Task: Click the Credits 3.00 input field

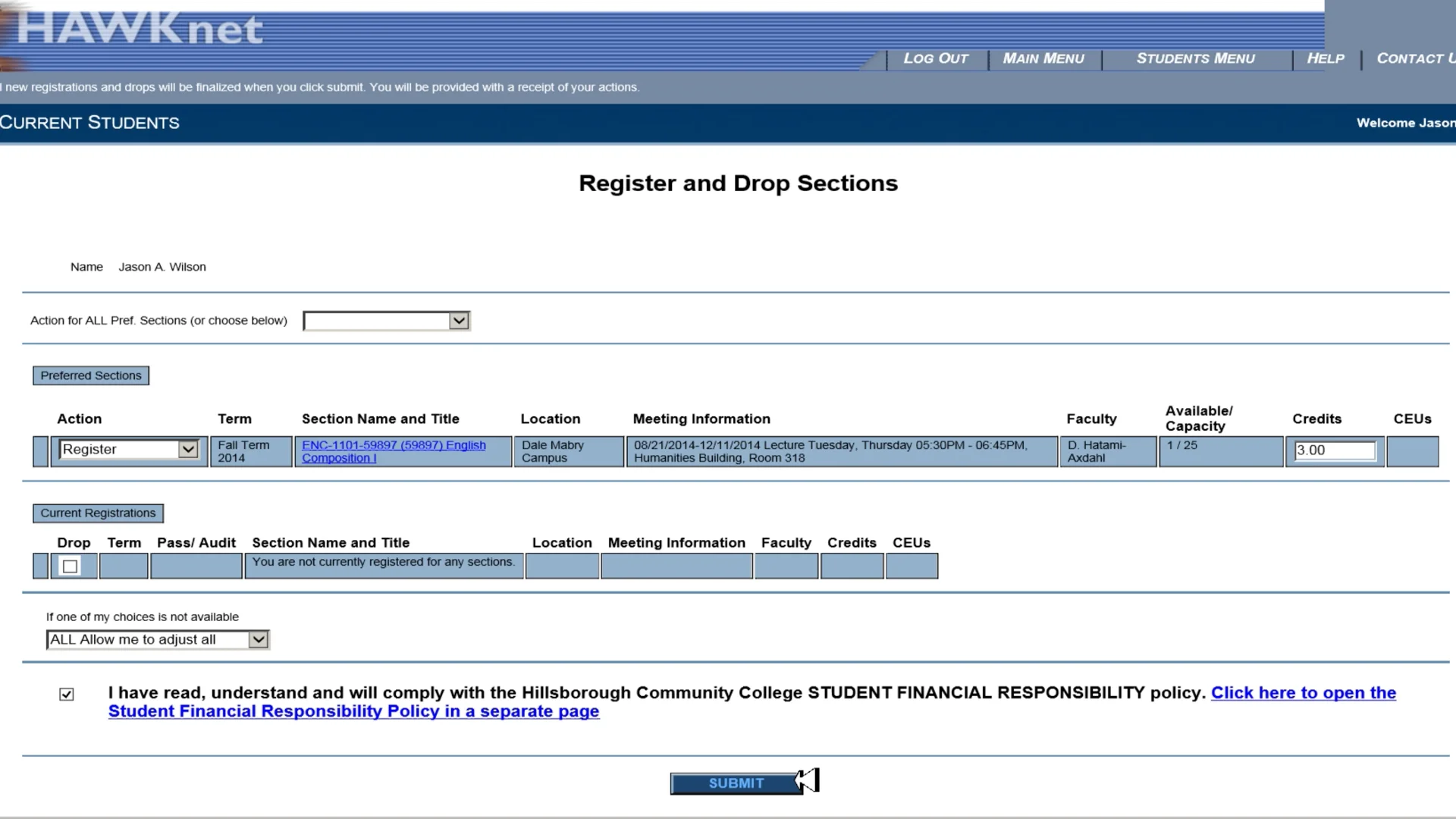Action: click(x=1334, y=450)
